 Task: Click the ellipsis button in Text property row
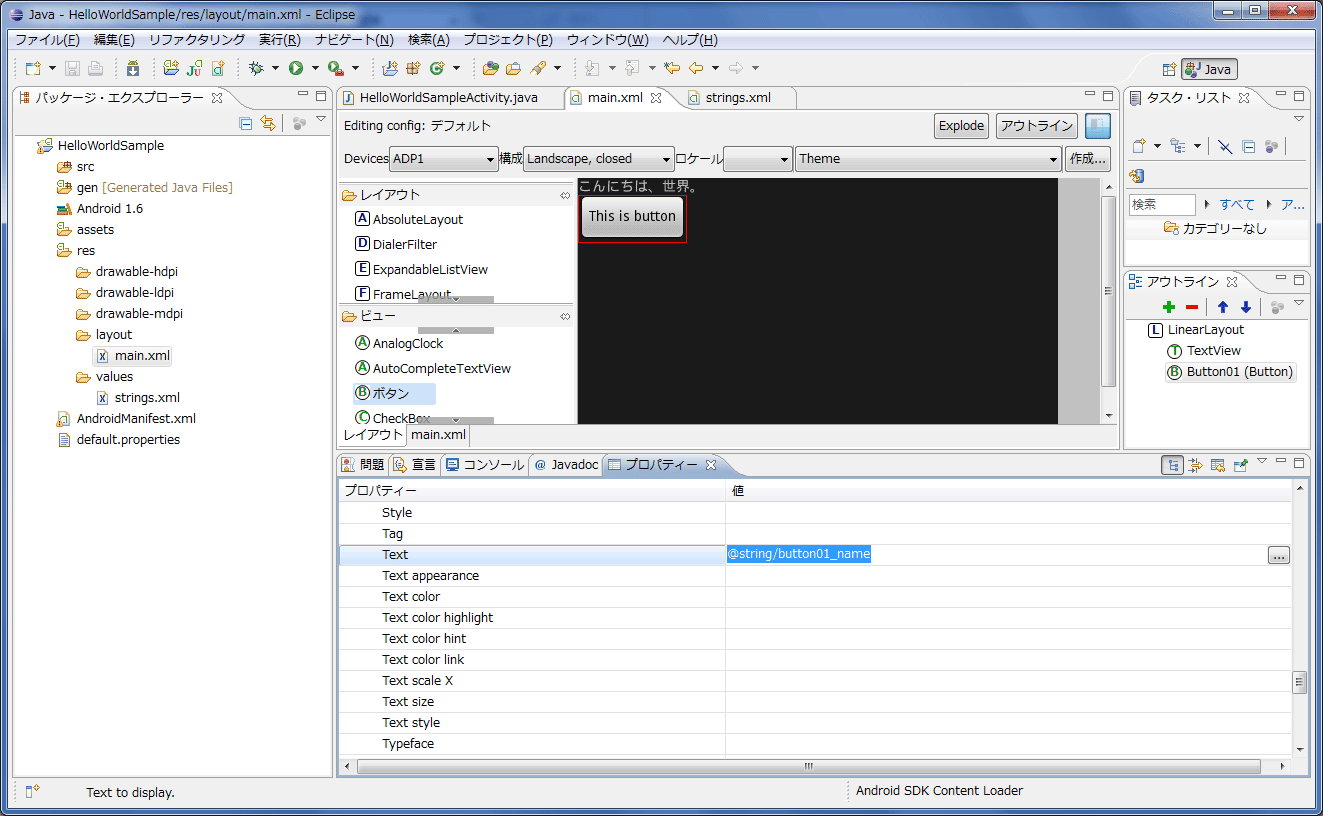(1278, 555)
